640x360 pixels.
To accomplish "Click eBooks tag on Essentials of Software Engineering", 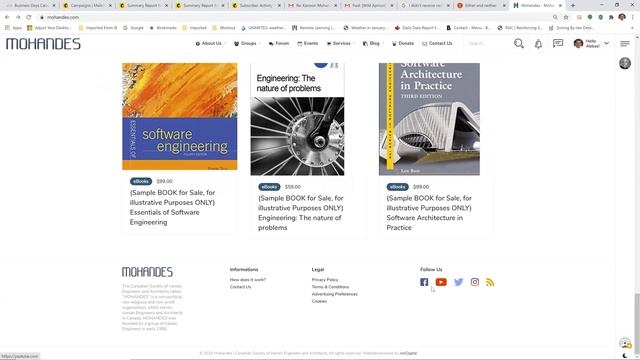I will 141,181.
